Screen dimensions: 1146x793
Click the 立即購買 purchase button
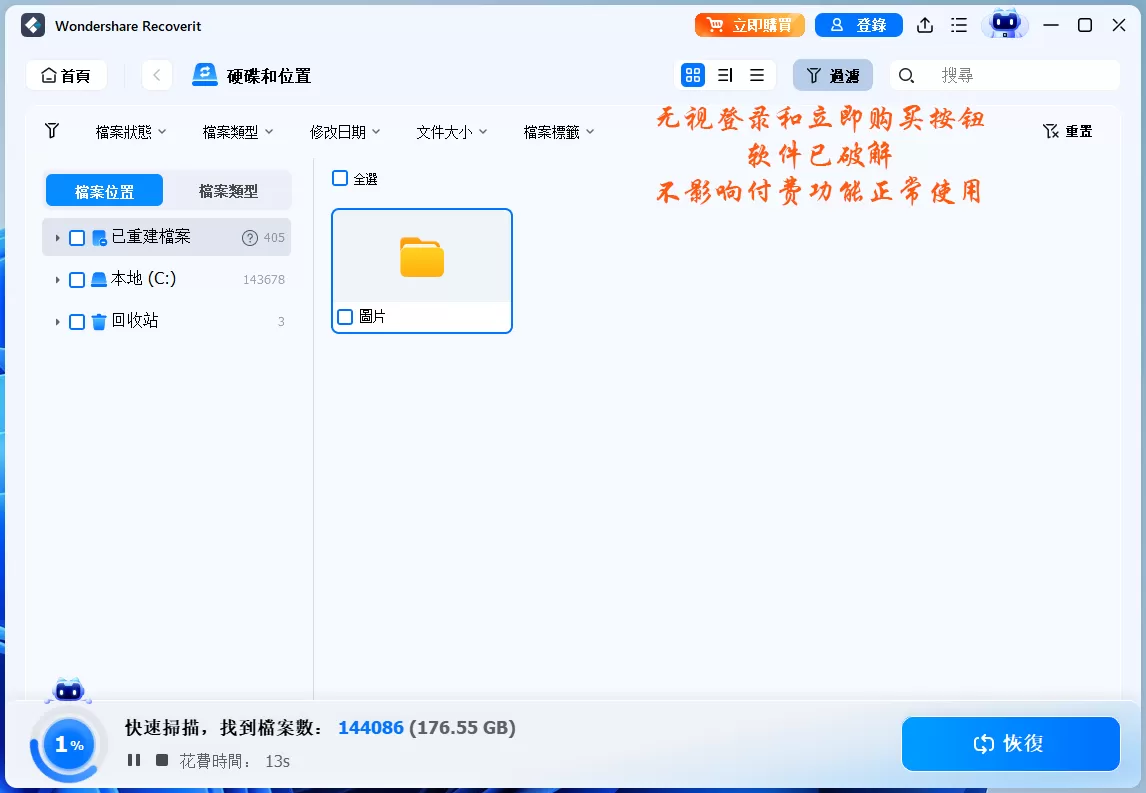[749, 24]
